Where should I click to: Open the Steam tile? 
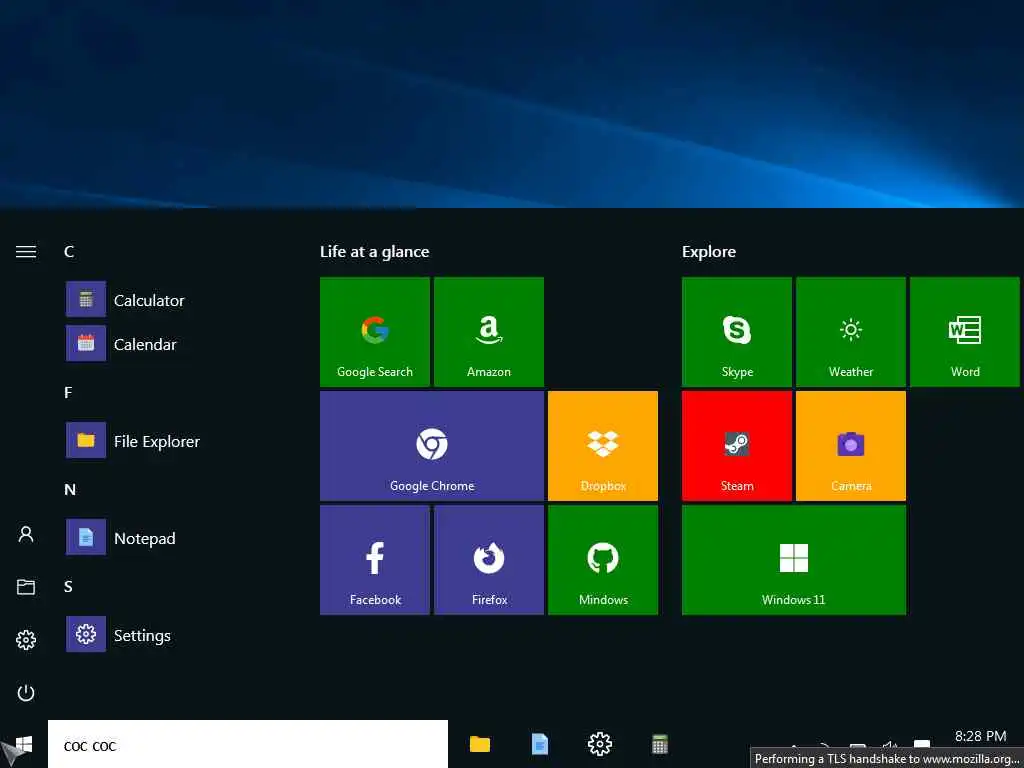[737, 446]
